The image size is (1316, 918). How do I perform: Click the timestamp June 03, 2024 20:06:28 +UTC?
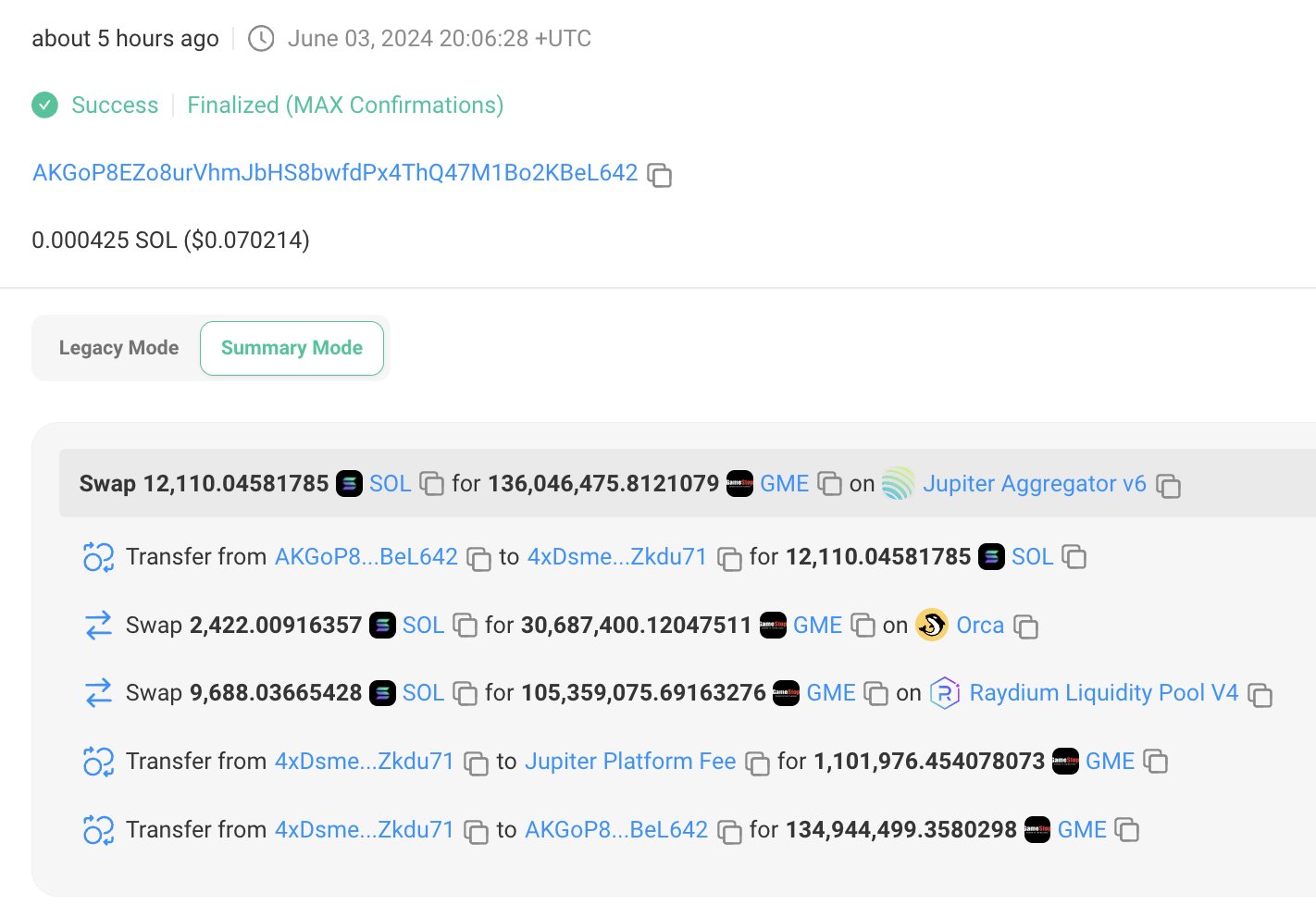click(440, 39)
